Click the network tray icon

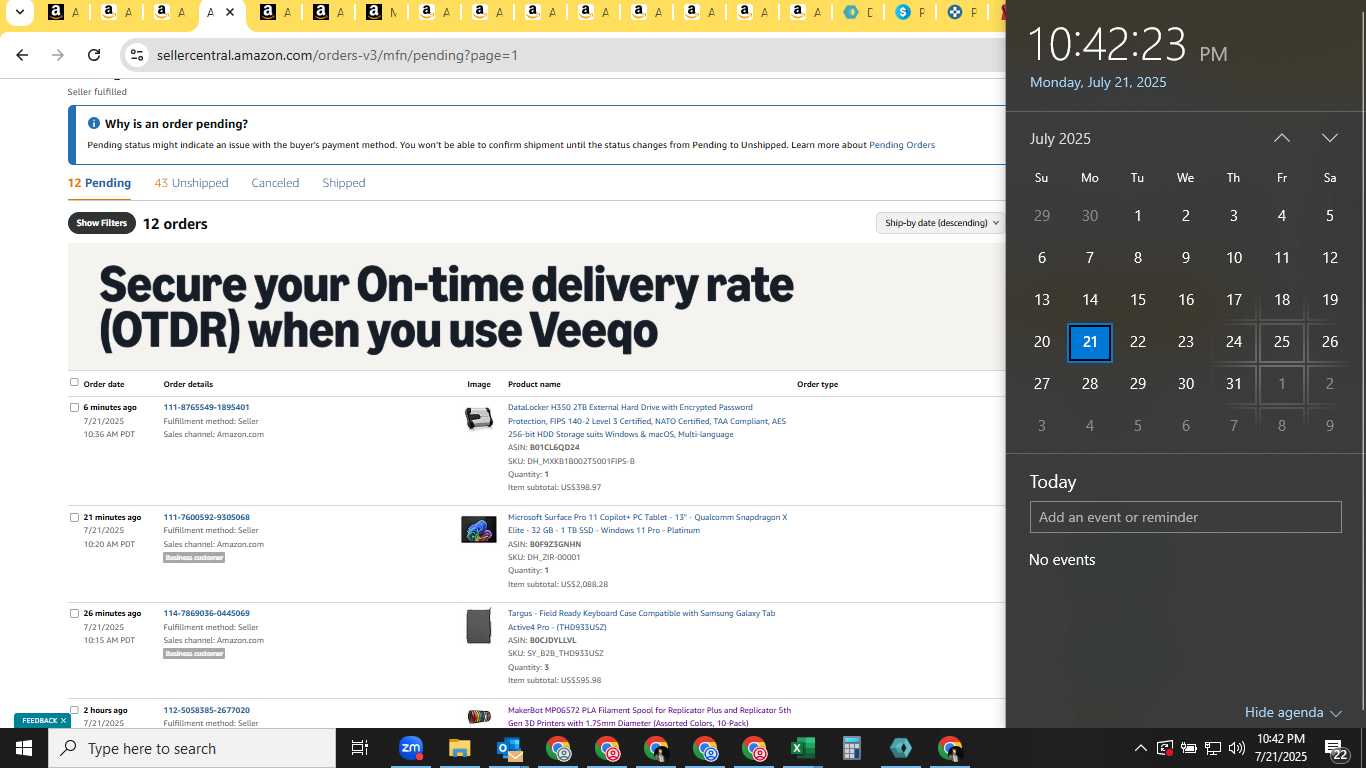point(1212,748)
